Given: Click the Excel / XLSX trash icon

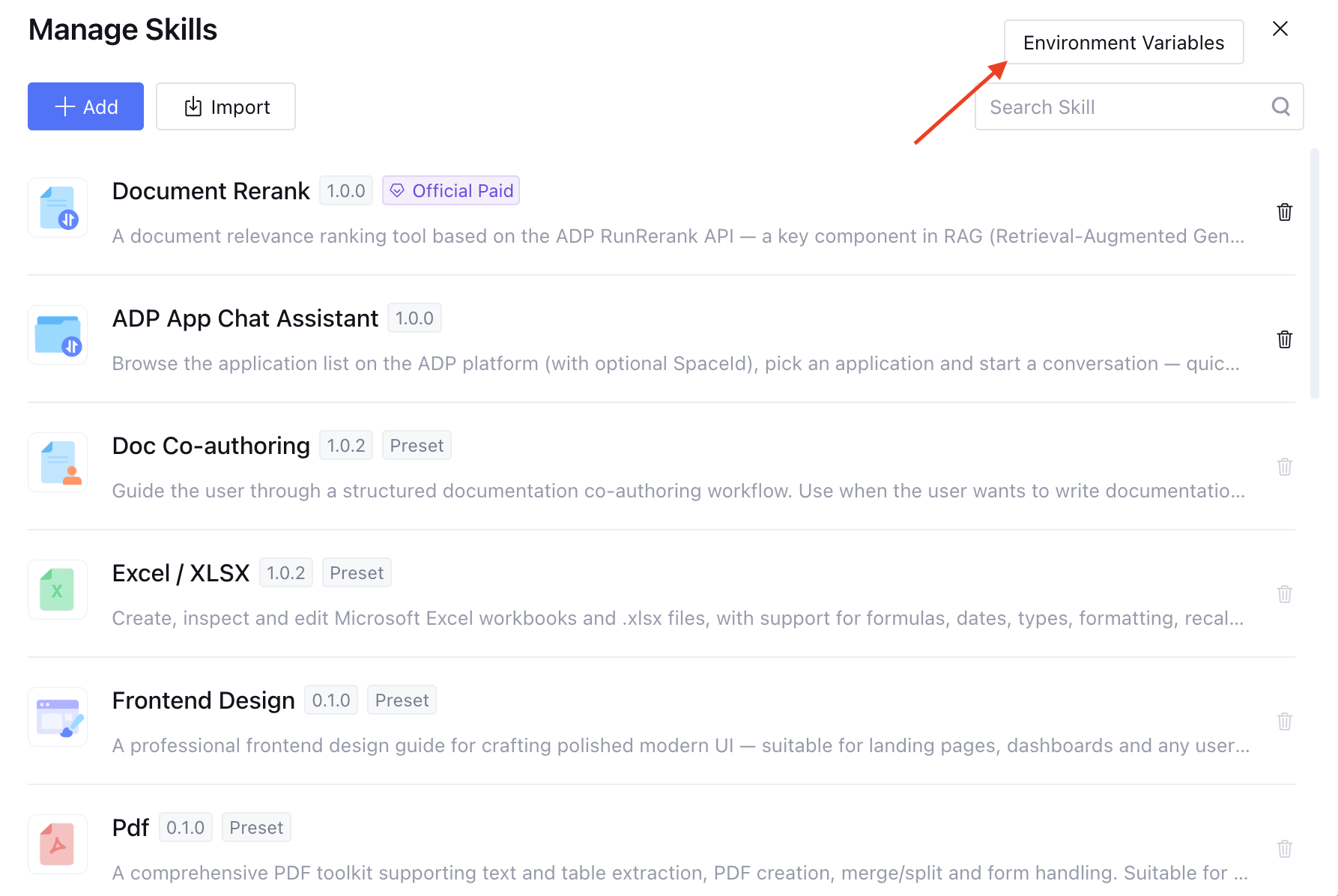Looking at the screenshot, I should [x=1284, y=594].
